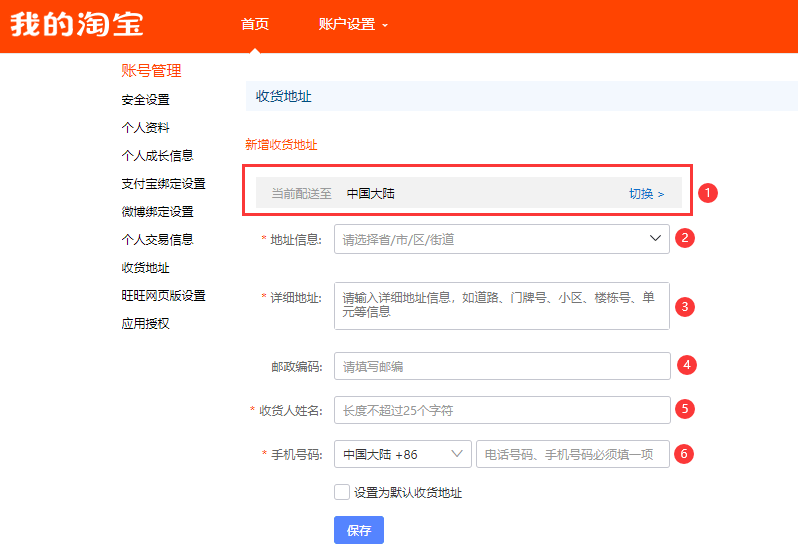
Task: Enable 设置为默认收货地址 checkbox
Action: click(341, 492)
